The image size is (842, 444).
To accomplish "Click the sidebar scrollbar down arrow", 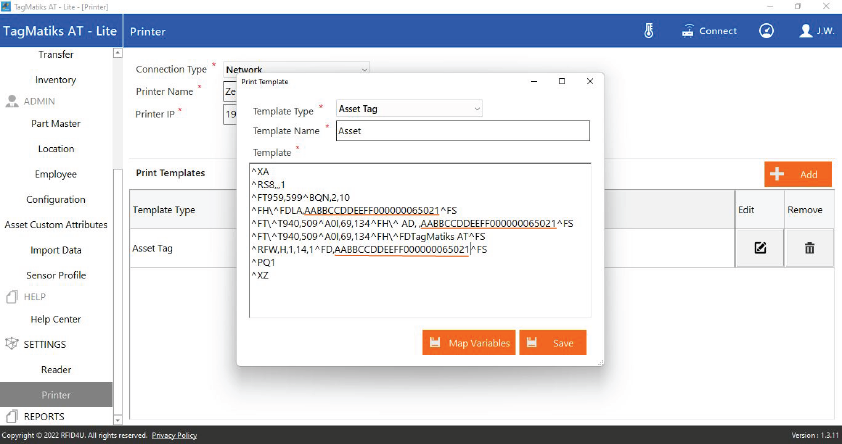I will click(118, 419).
